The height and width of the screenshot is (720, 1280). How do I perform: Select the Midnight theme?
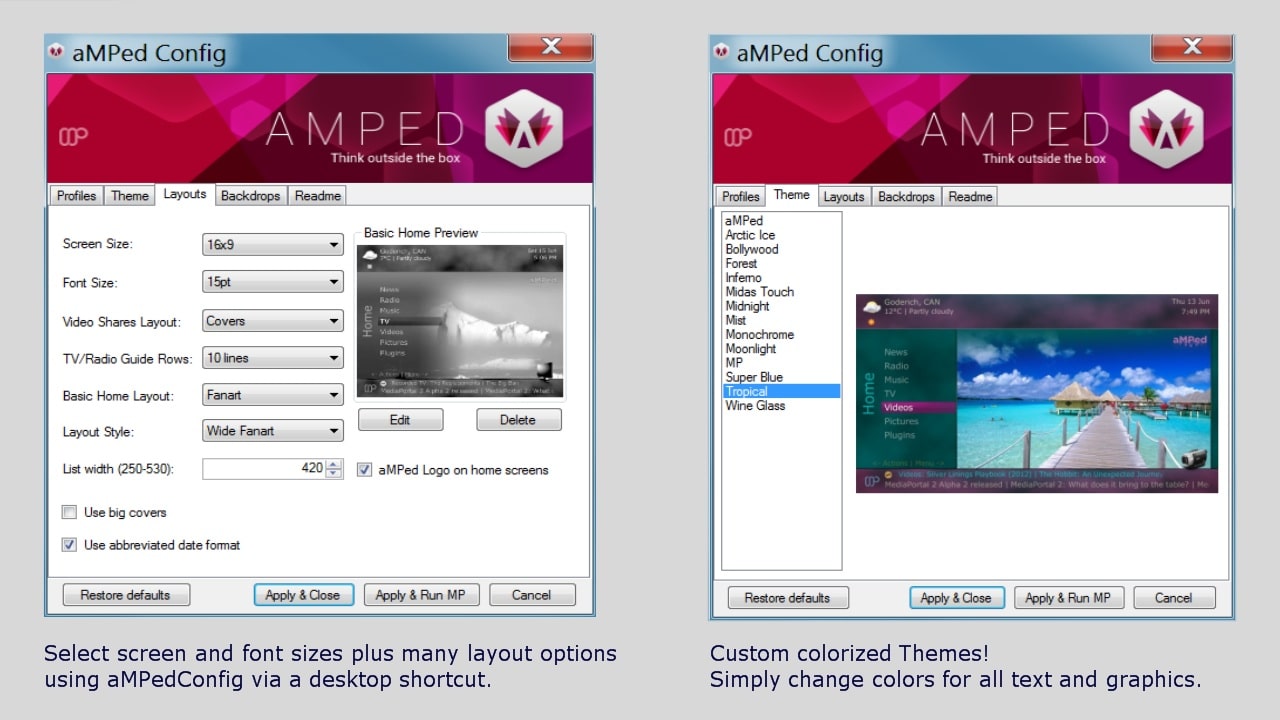pos(748,306)
